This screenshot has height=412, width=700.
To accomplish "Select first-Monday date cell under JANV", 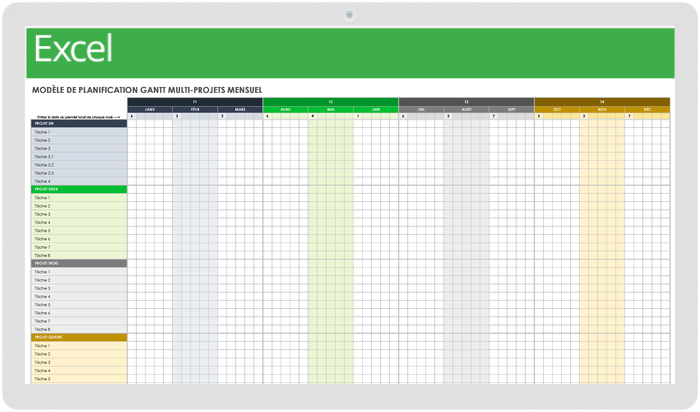I will tap(132, 116).
